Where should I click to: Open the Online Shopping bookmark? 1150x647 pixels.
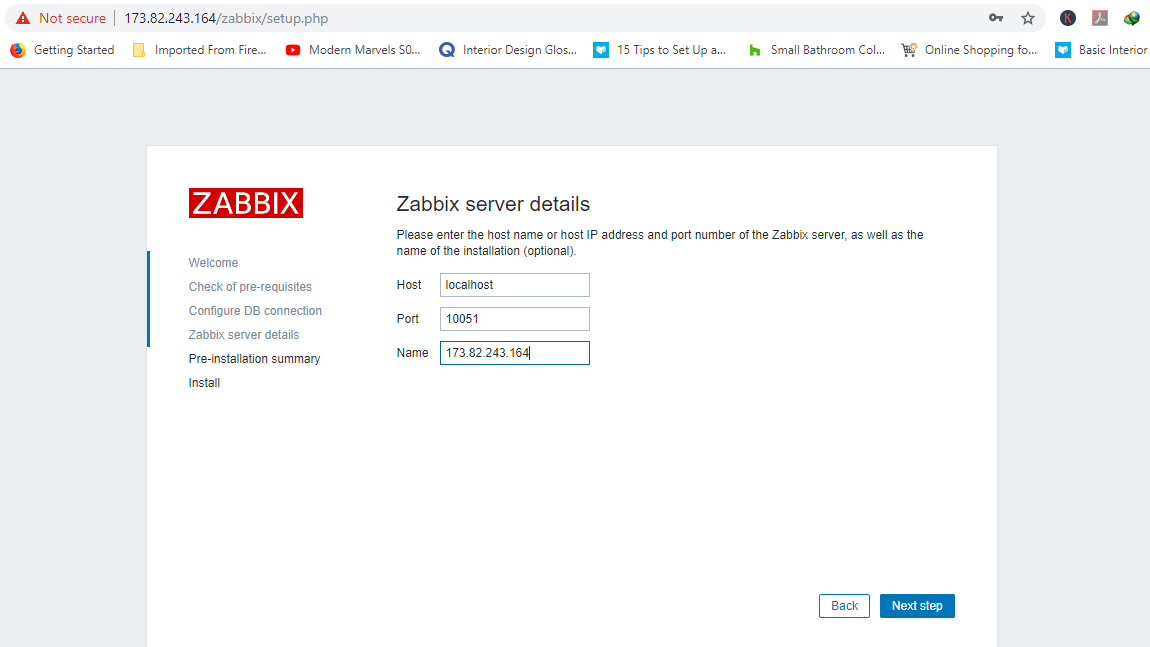point(969,50)
